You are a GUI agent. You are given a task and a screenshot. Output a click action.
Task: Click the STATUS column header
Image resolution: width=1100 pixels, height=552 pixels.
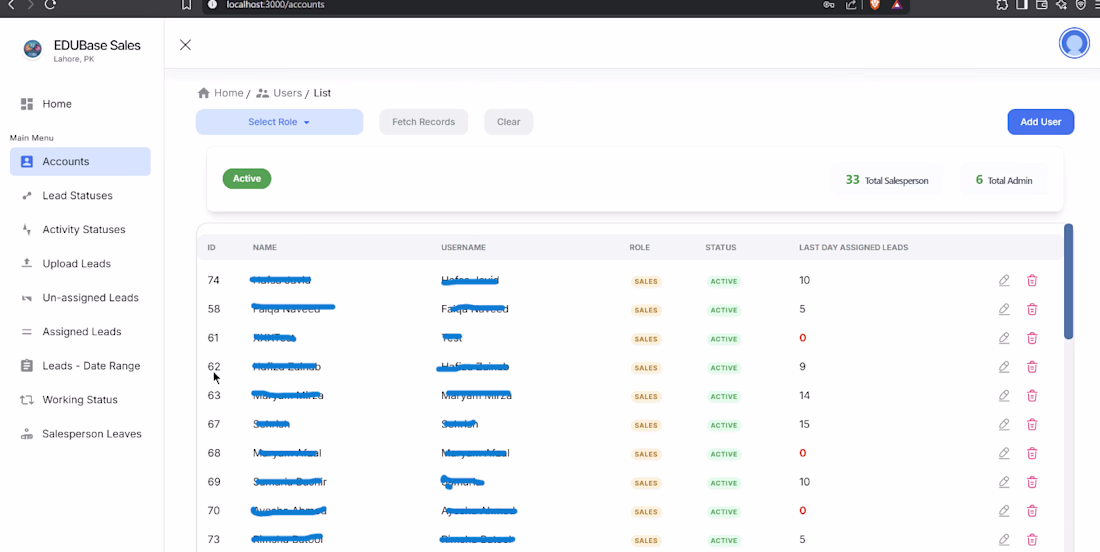(x=720, y=248)
